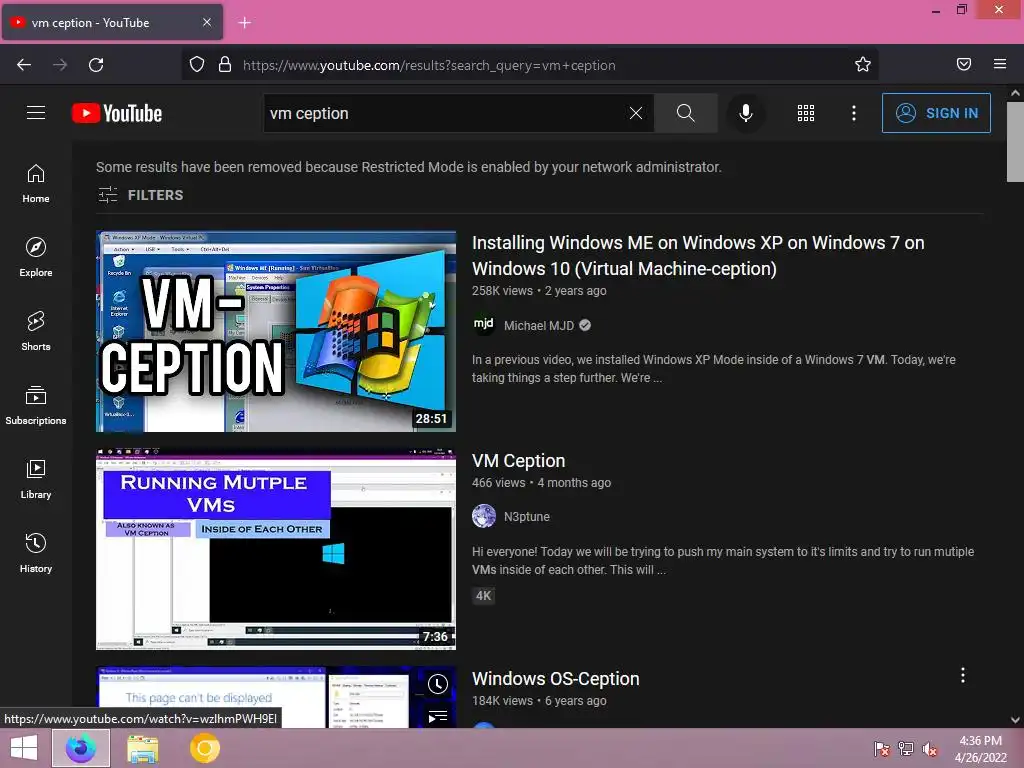Open Michael MJD channel avatar
This screenshot has height=768, width=1024.
pyautogui.click(x=484, y=325)
